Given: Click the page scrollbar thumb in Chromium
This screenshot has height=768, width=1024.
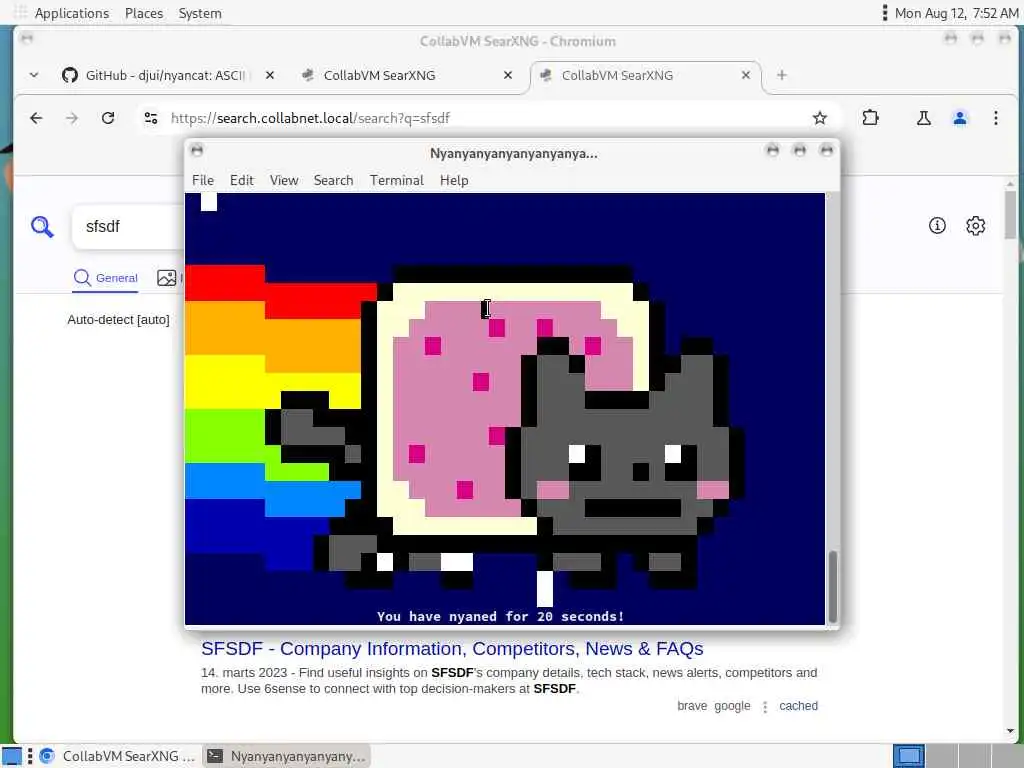Looking at the screenshot, I should (x=1010, y=216).
